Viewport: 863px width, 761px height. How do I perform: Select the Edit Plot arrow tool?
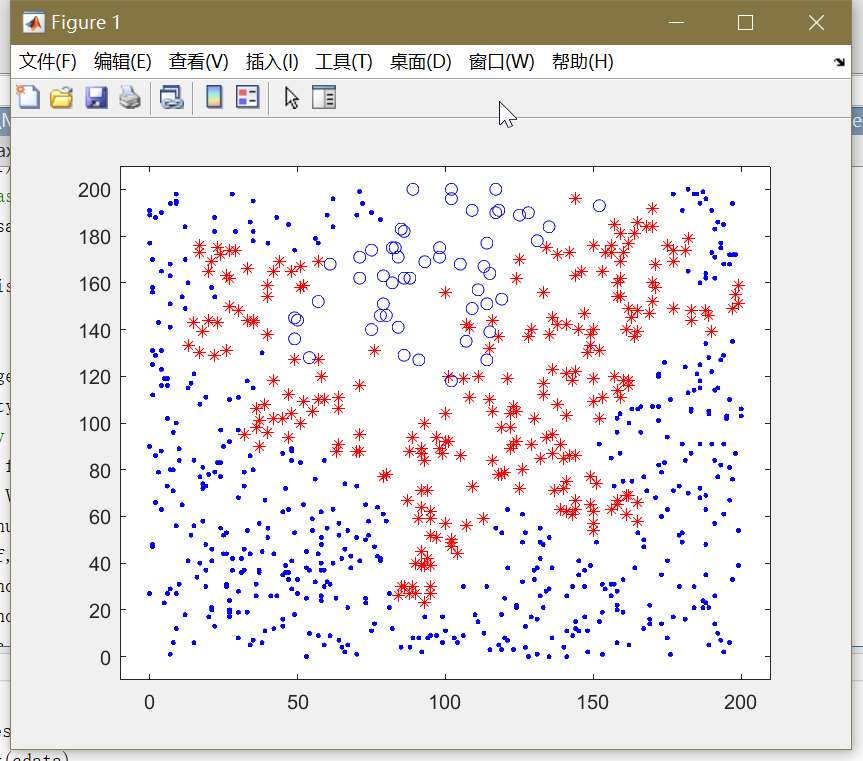tap(292, 98)
